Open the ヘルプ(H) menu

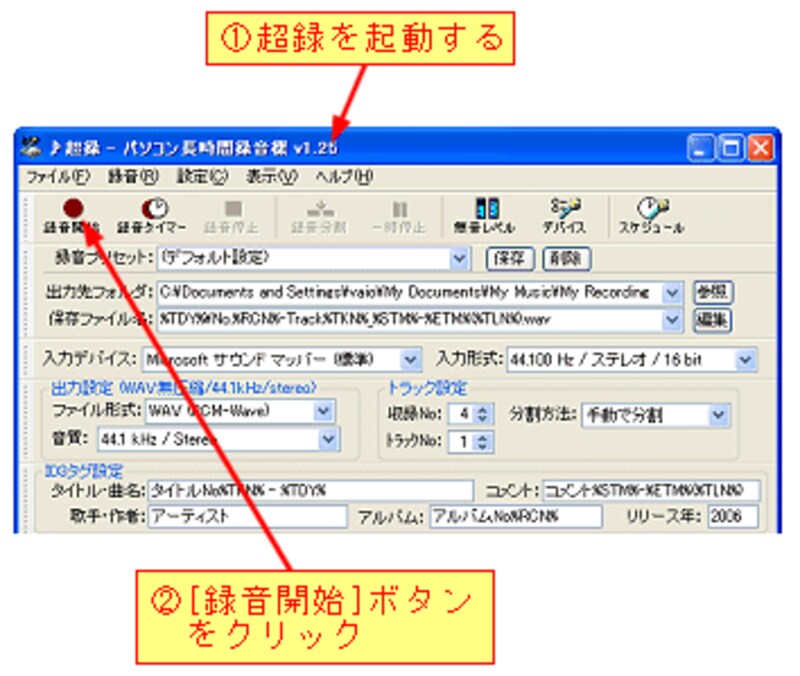(344, 177)
